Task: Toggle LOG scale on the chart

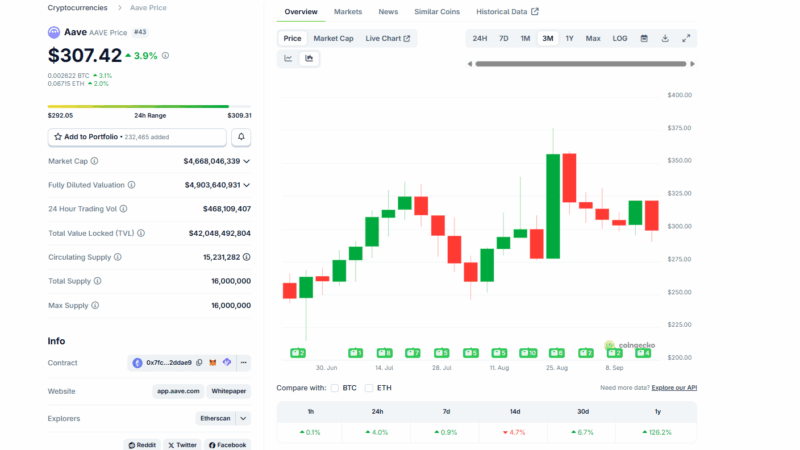Action: (x=620, y=38)
